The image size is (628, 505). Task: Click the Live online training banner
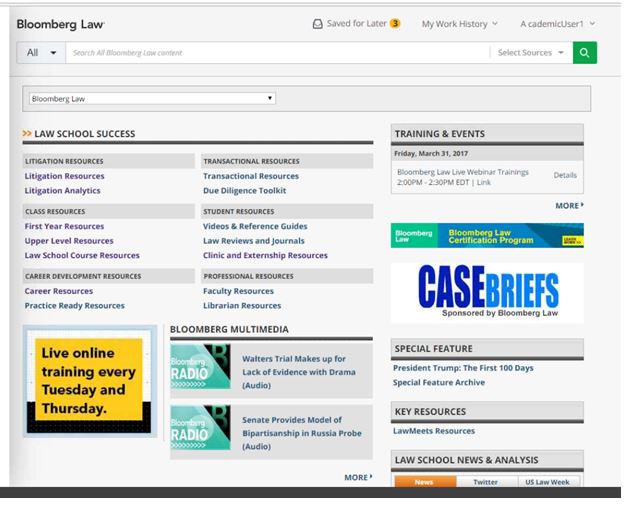point(90,380)
